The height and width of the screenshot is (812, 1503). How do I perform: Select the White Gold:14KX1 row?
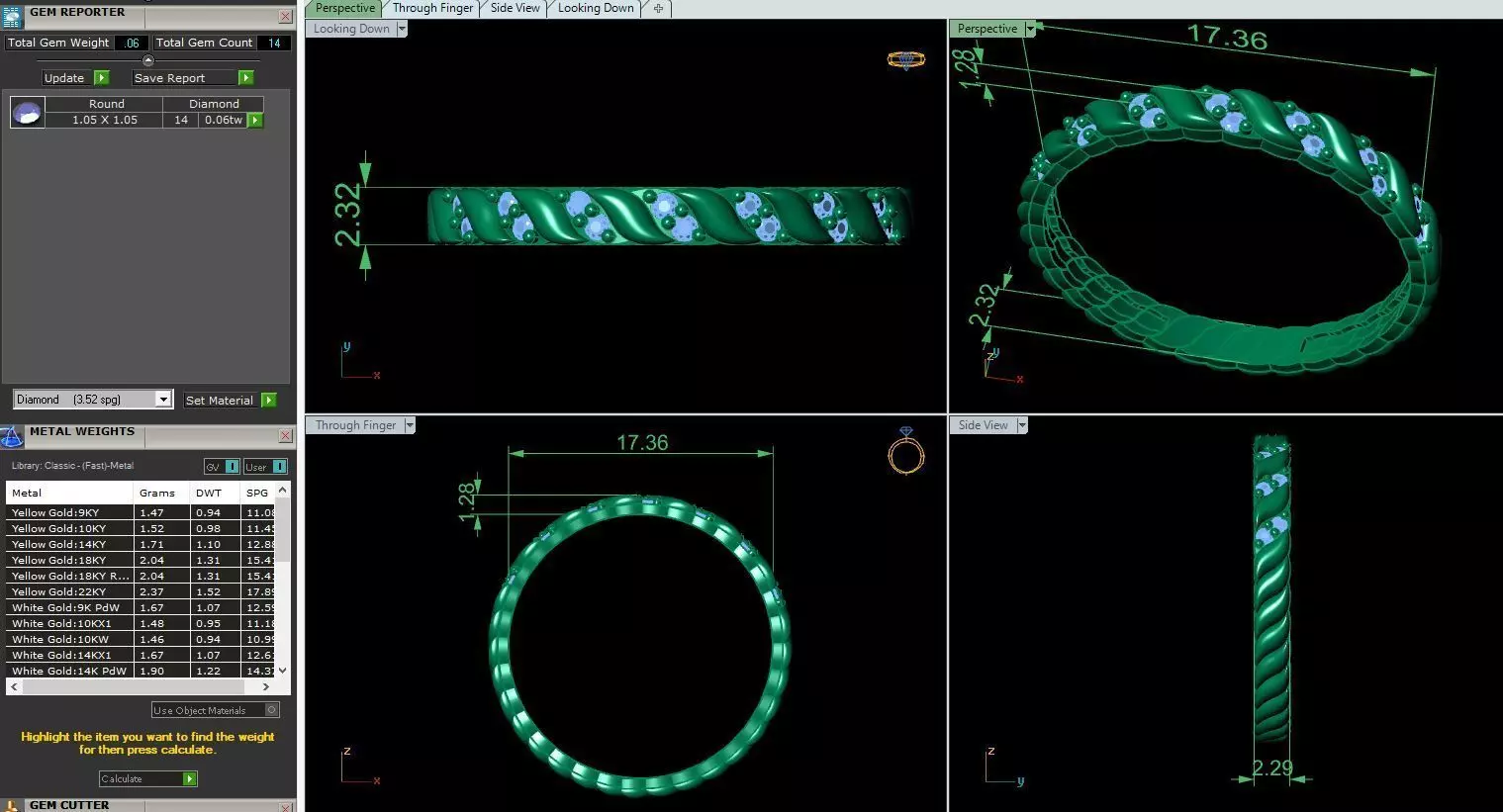coord(141,655)
